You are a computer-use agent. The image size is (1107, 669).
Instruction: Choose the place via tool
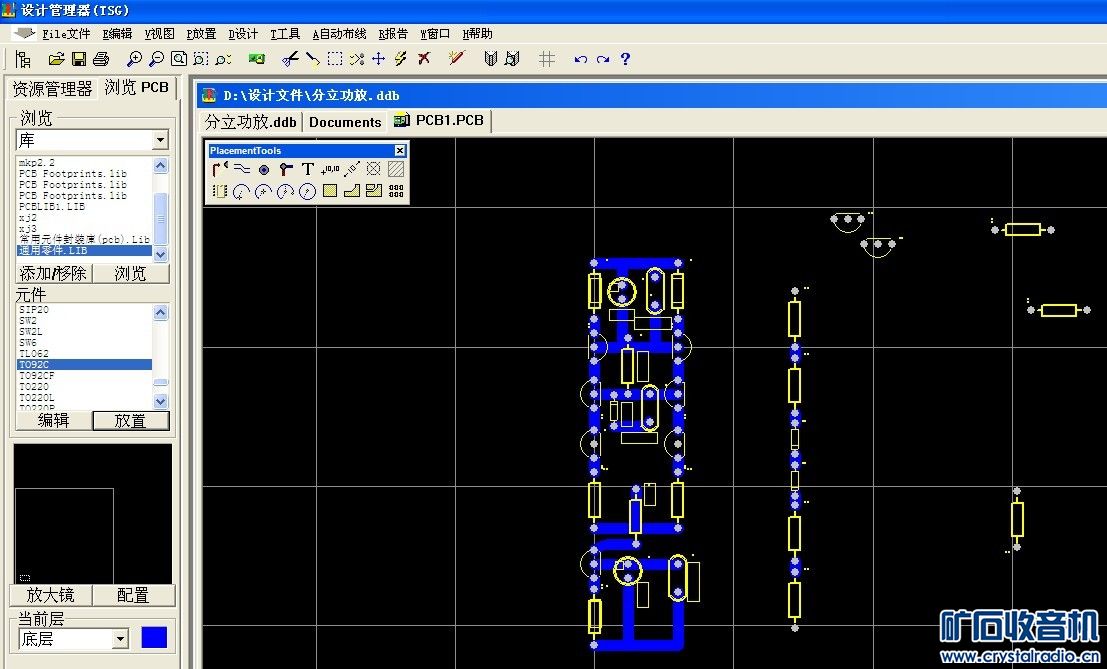tap(286, 169)
